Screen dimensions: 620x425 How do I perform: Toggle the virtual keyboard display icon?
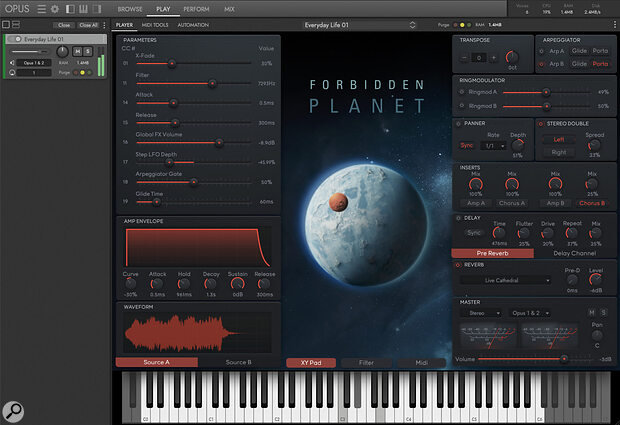(x=83, y=9)
